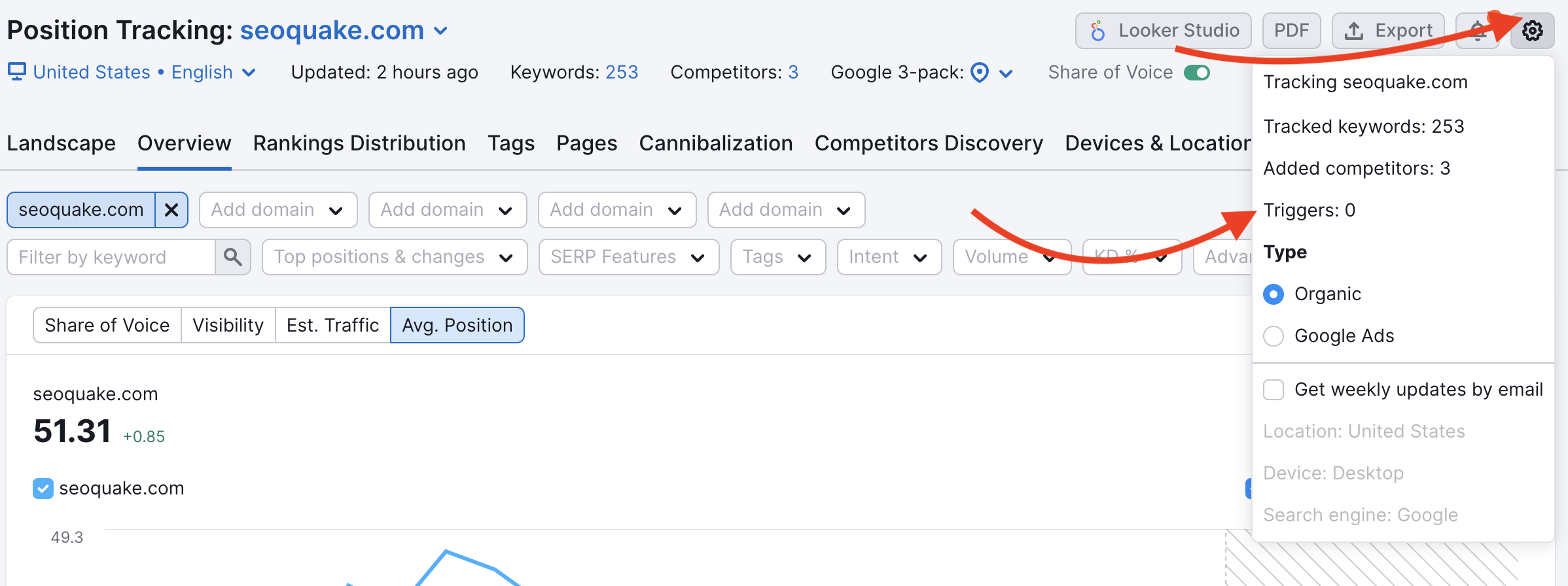Open Volume filter dropdown

1012,257
